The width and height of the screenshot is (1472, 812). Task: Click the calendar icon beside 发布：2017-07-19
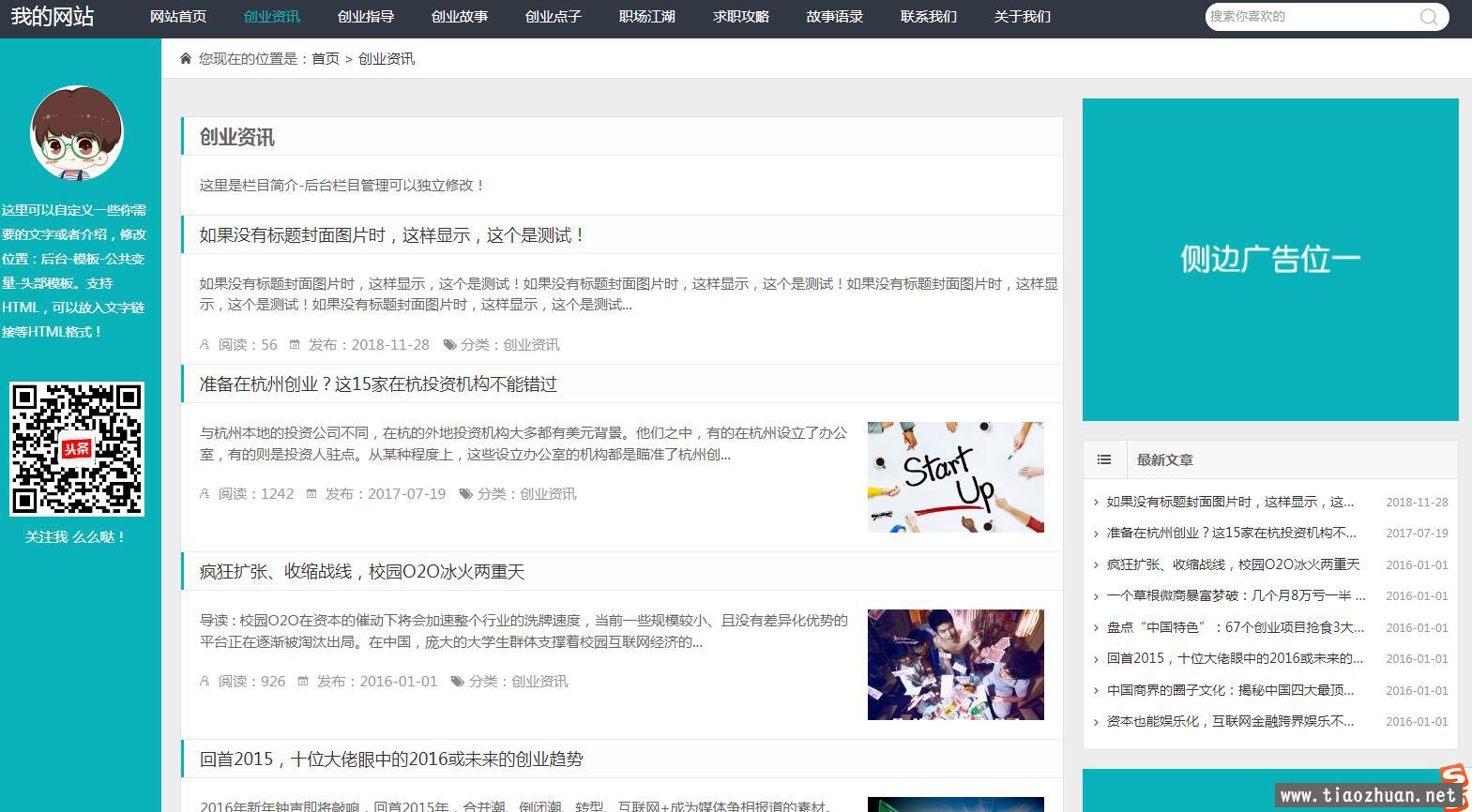point(311,494)
